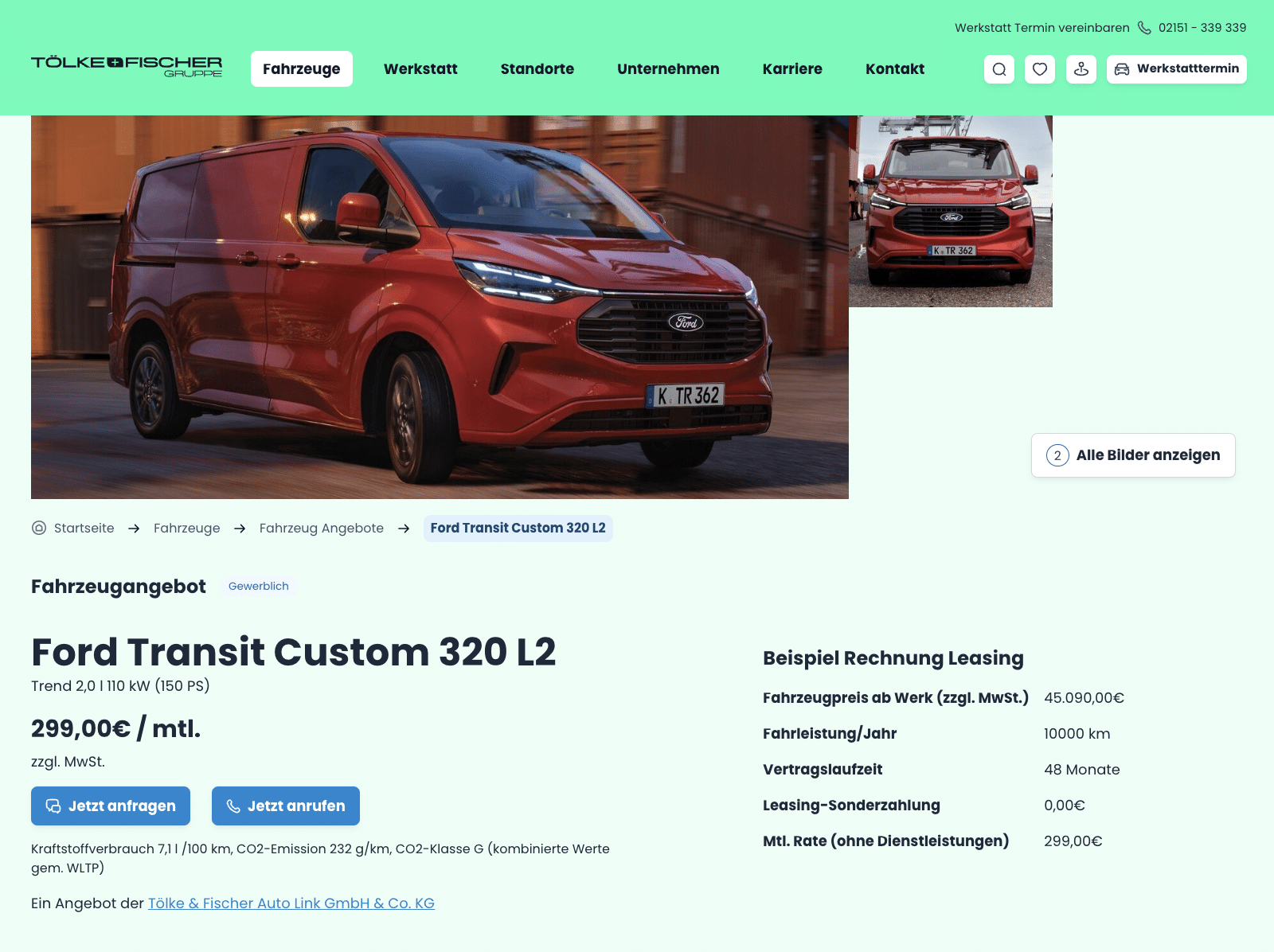Open the Kontakt page

pos(895,69)
